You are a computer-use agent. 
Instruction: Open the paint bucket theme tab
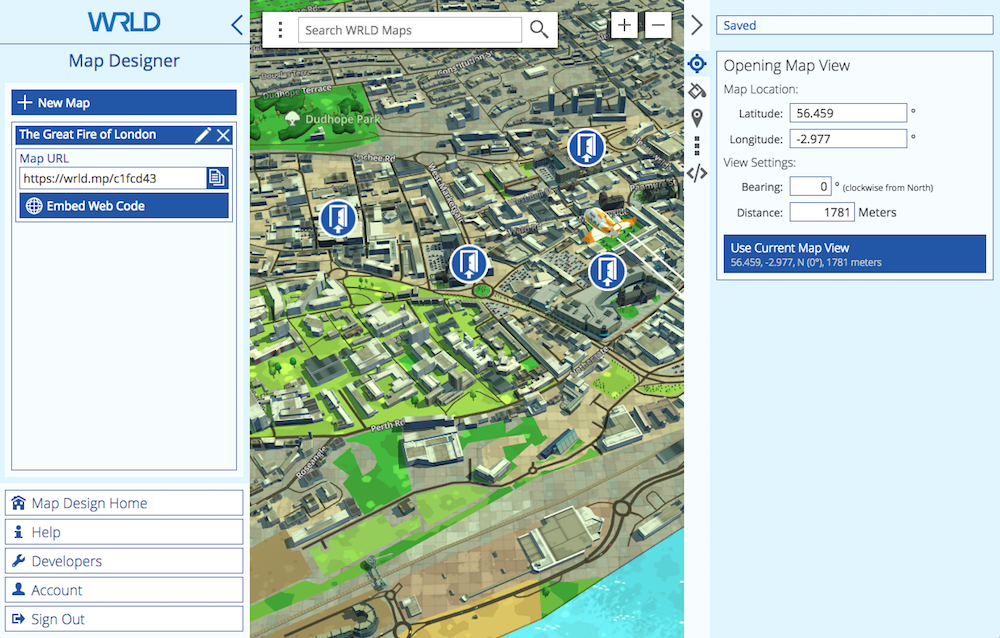[x=697, y=91]
